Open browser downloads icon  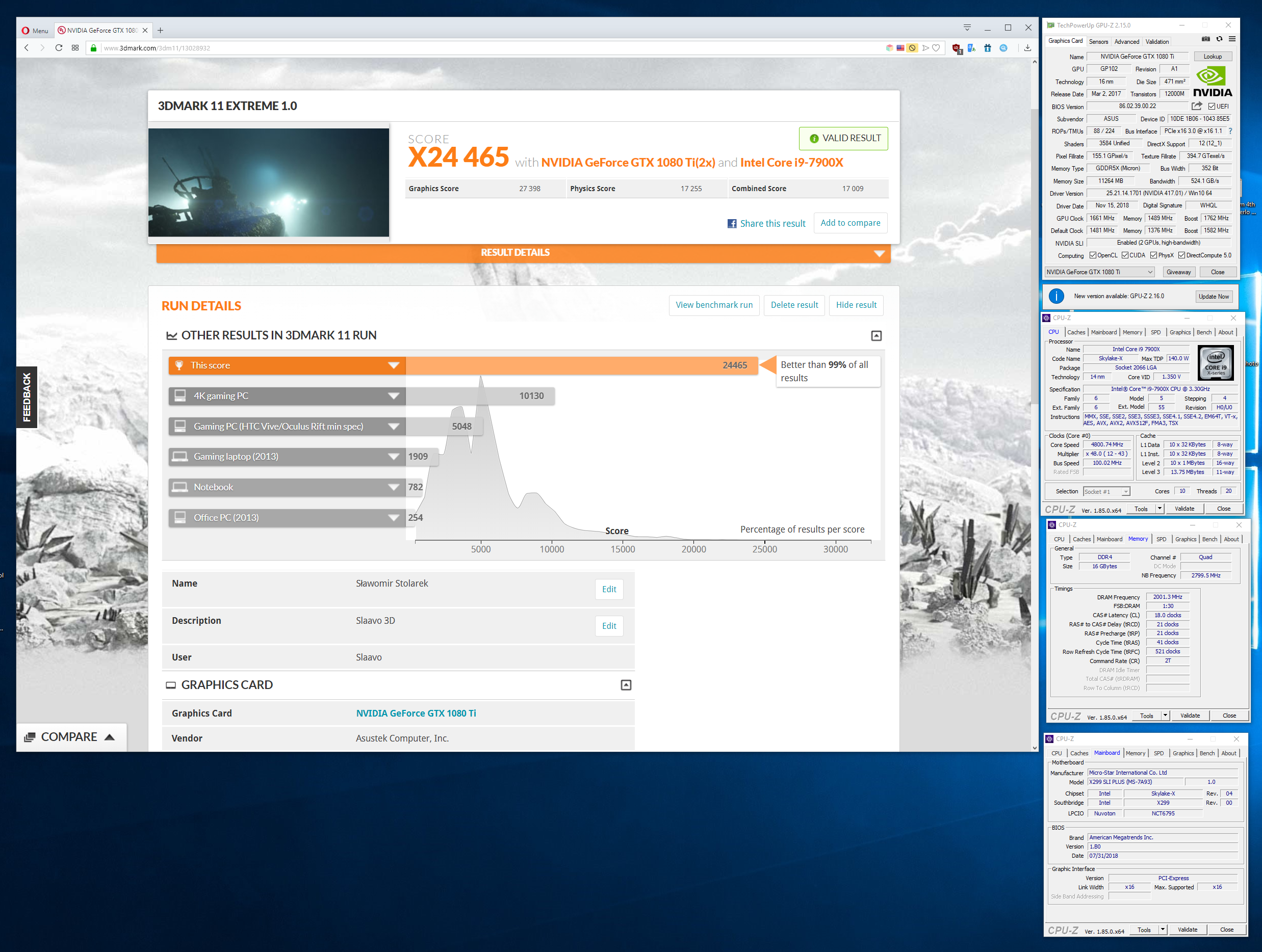(x=1027, y=48)
